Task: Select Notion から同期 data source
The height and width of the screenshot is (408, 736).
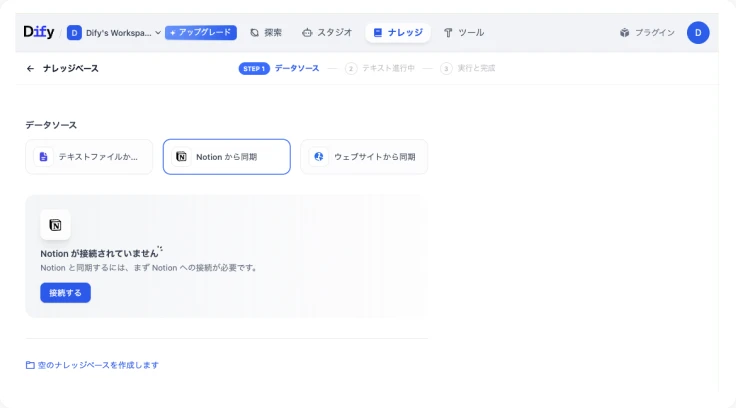Action: (x=226, y=157)
